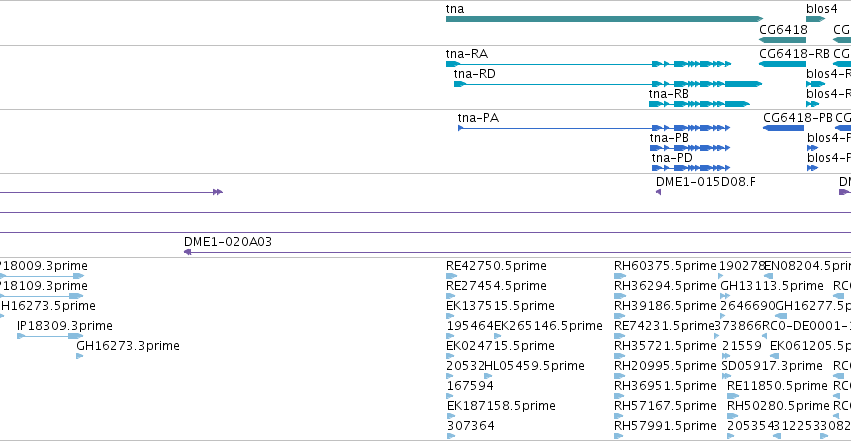Screen dimensions: 851x441
Task: Select the tna-PD protein feature
Action: point(691,168)
